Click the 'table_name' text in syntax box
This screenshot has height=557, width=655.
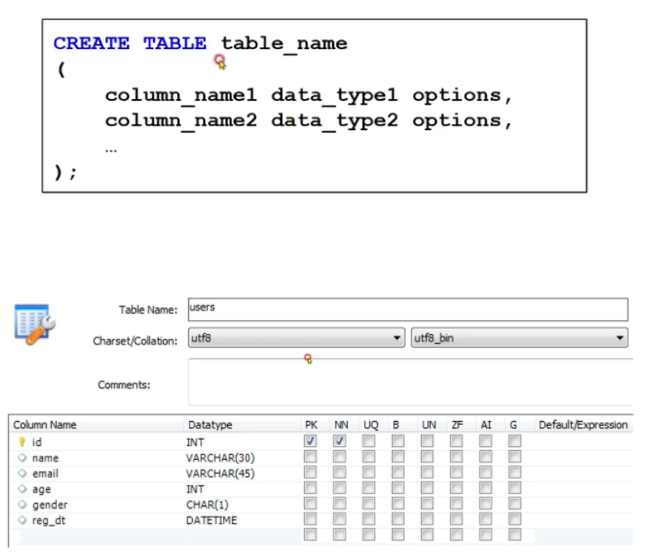[284, 44]
